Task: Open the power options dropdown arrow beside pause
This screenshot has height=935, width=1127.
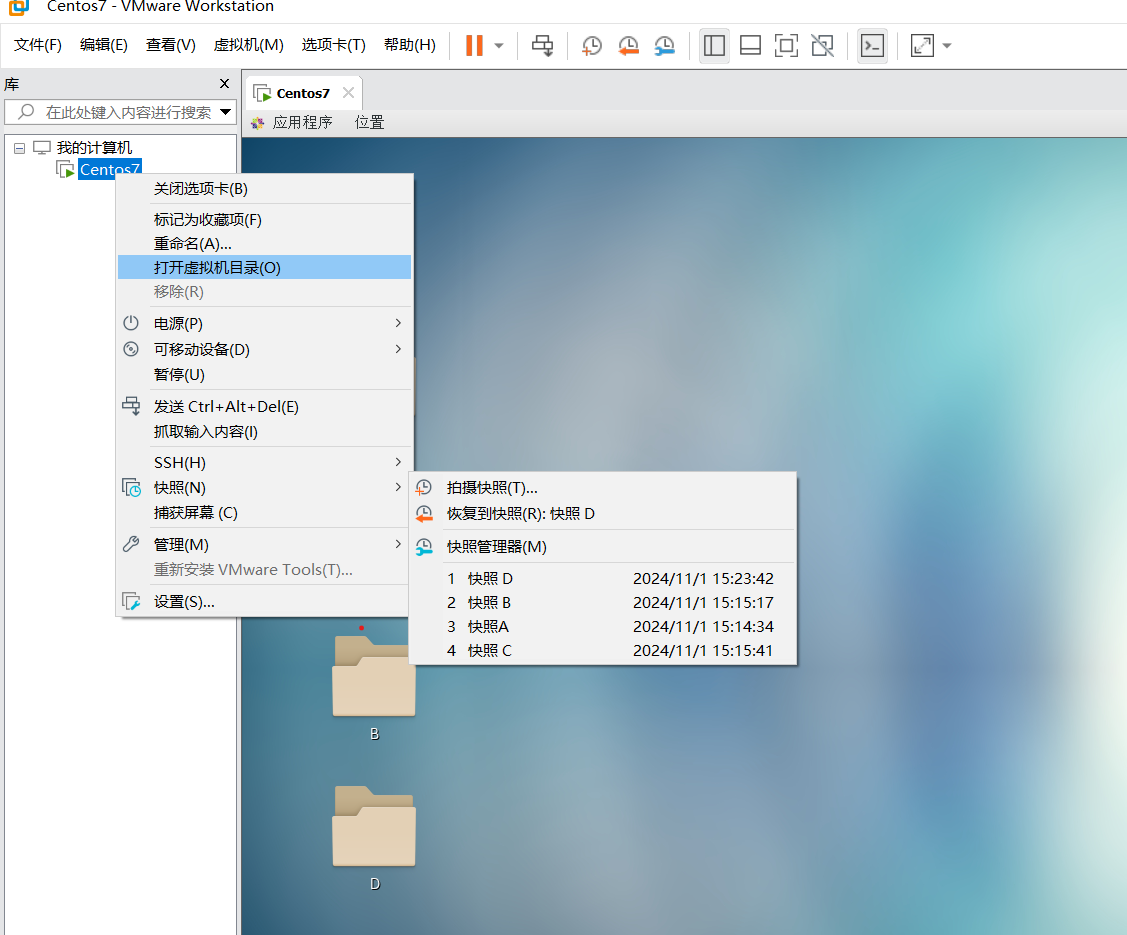Action: pos(499,46)
